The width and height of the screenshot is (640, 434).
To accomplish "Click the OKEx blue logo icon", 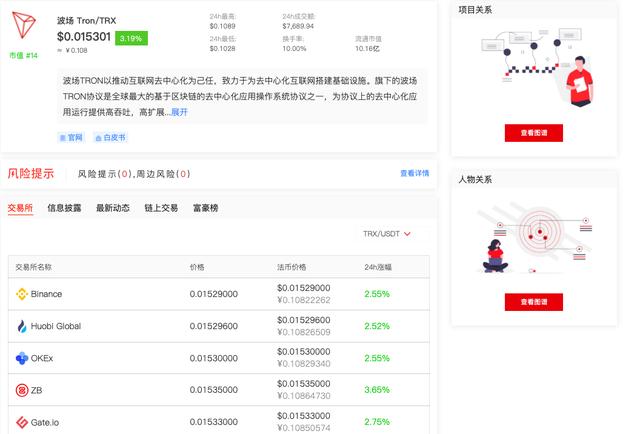I will click(22, 358).
